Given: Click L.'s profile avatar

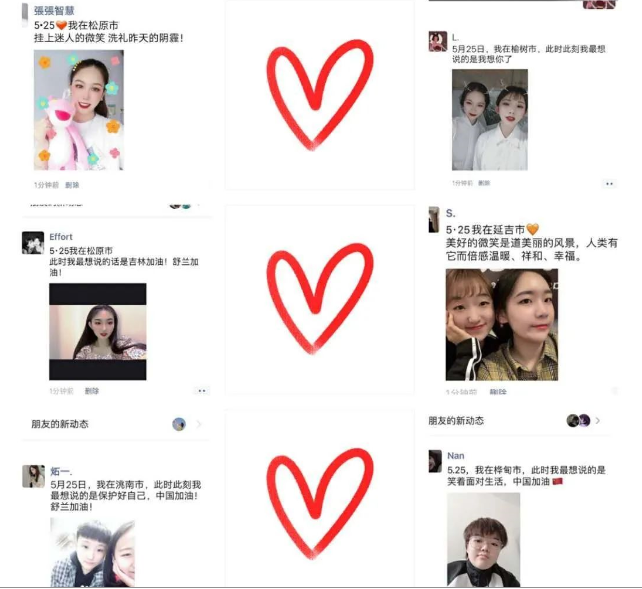Looking at the screenshot, I should [438, 41].
